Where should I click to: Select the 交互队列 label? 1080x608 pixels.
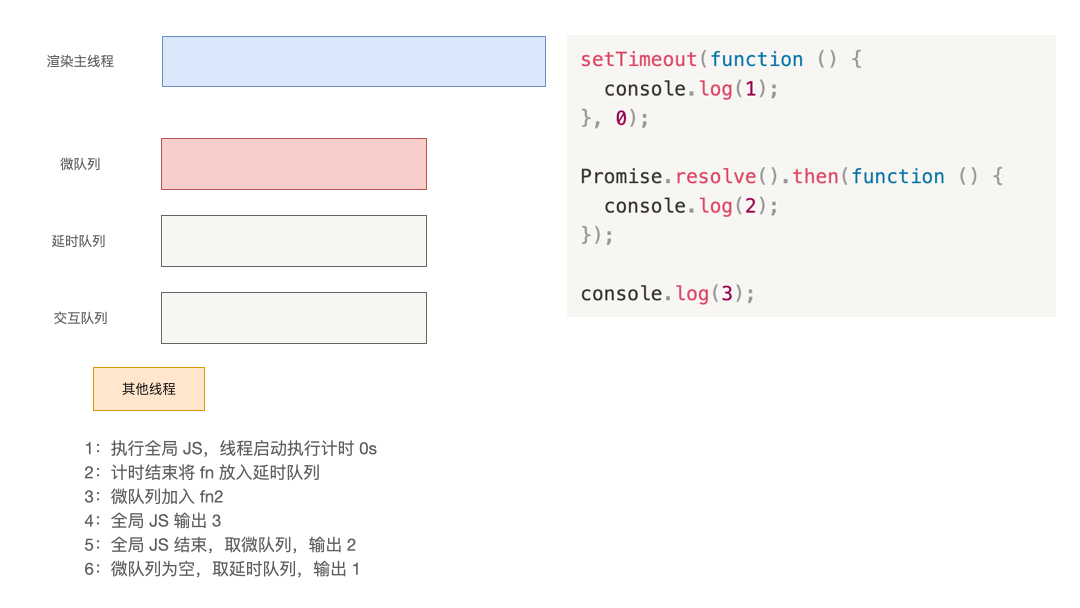point(81,318)
